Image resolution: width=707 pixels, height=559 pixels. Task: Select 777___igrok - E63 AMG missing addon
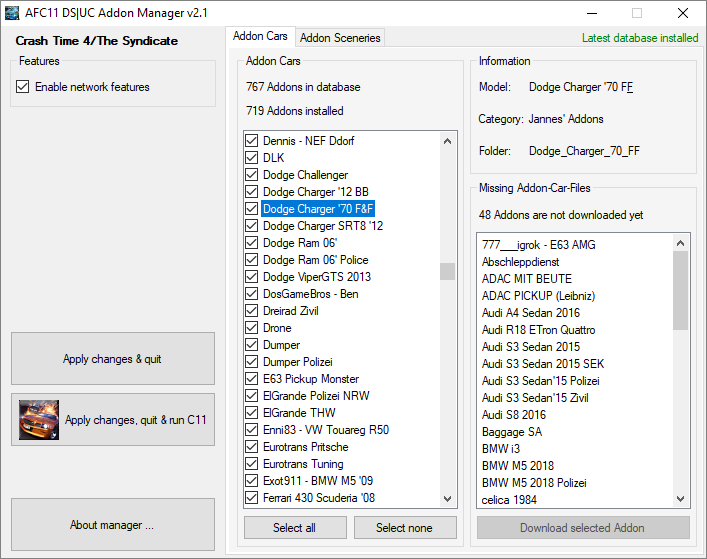coord(539,244)
